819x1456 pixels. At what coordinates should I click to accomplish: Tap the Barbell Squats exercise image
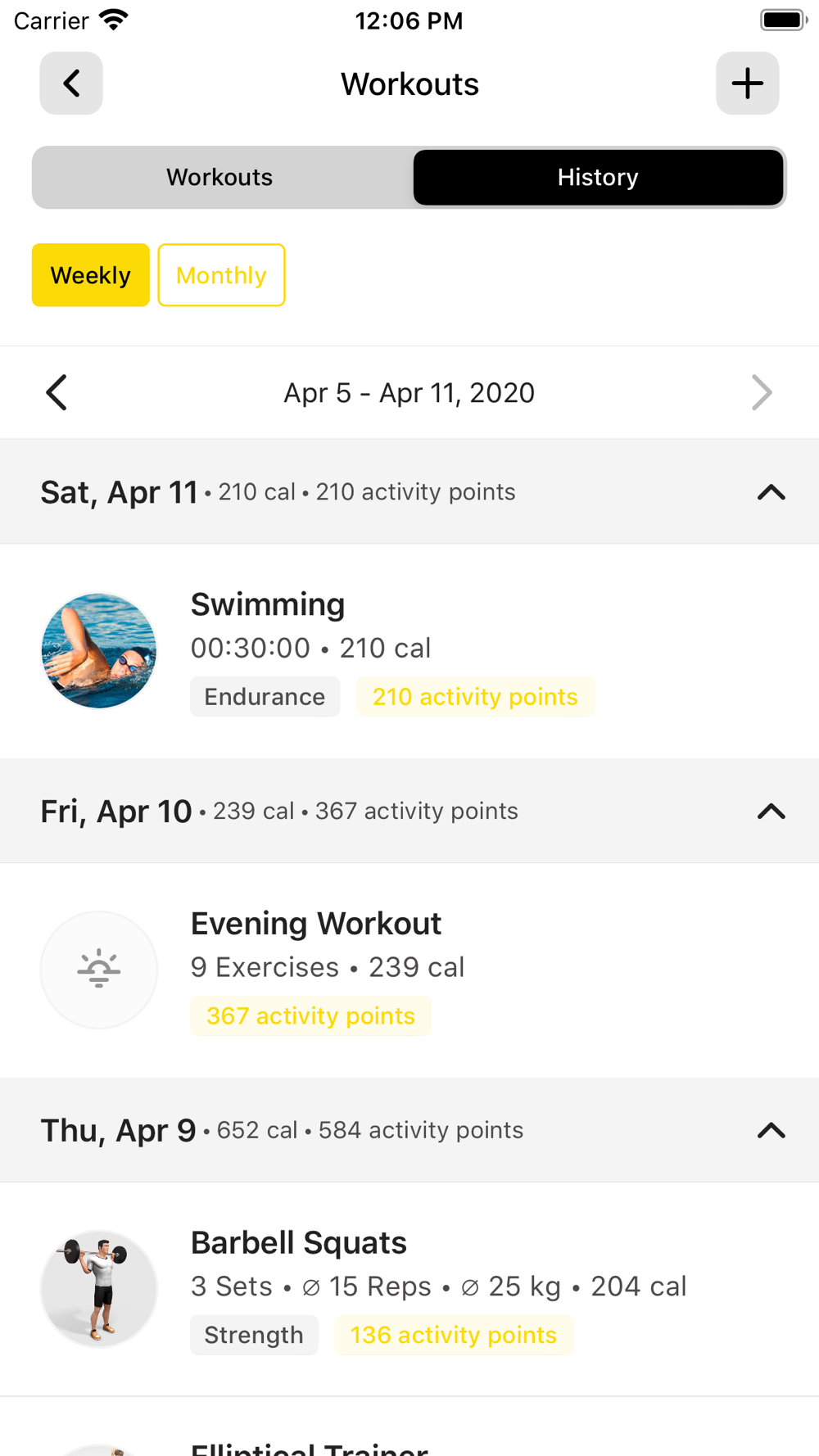click(99, 1289)
